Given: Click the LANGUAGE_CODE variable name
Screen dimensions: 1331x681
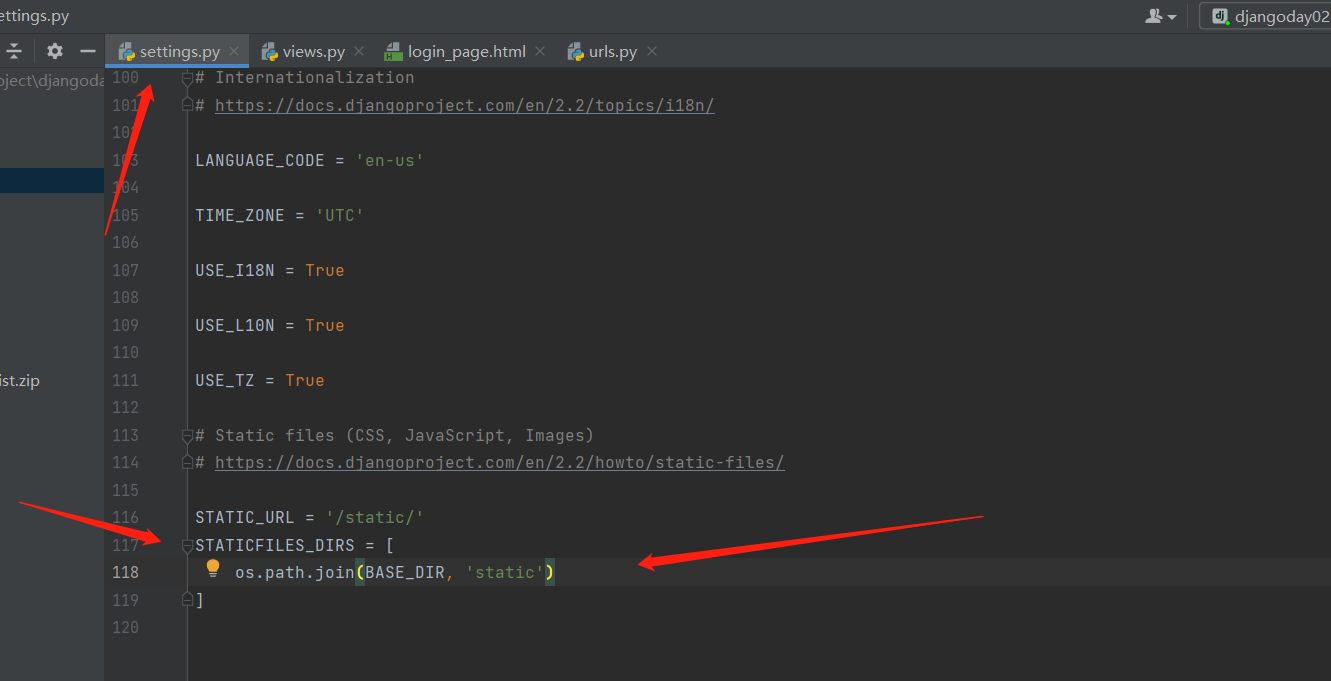Looking at the screenshot, I should coord(260,160).
